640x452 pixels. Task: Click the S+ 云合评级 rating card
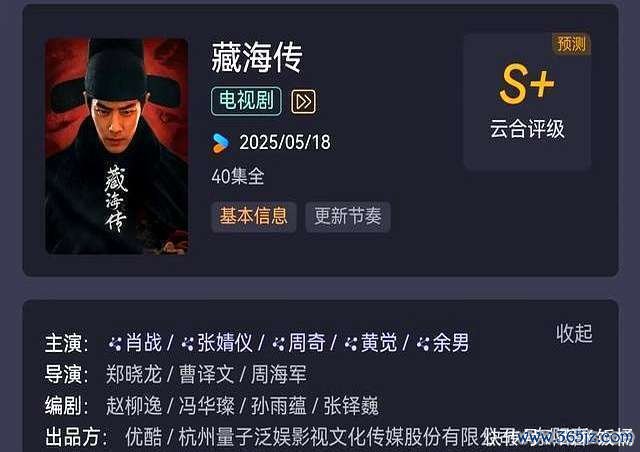pyautogui.click(x=527, y=102)
